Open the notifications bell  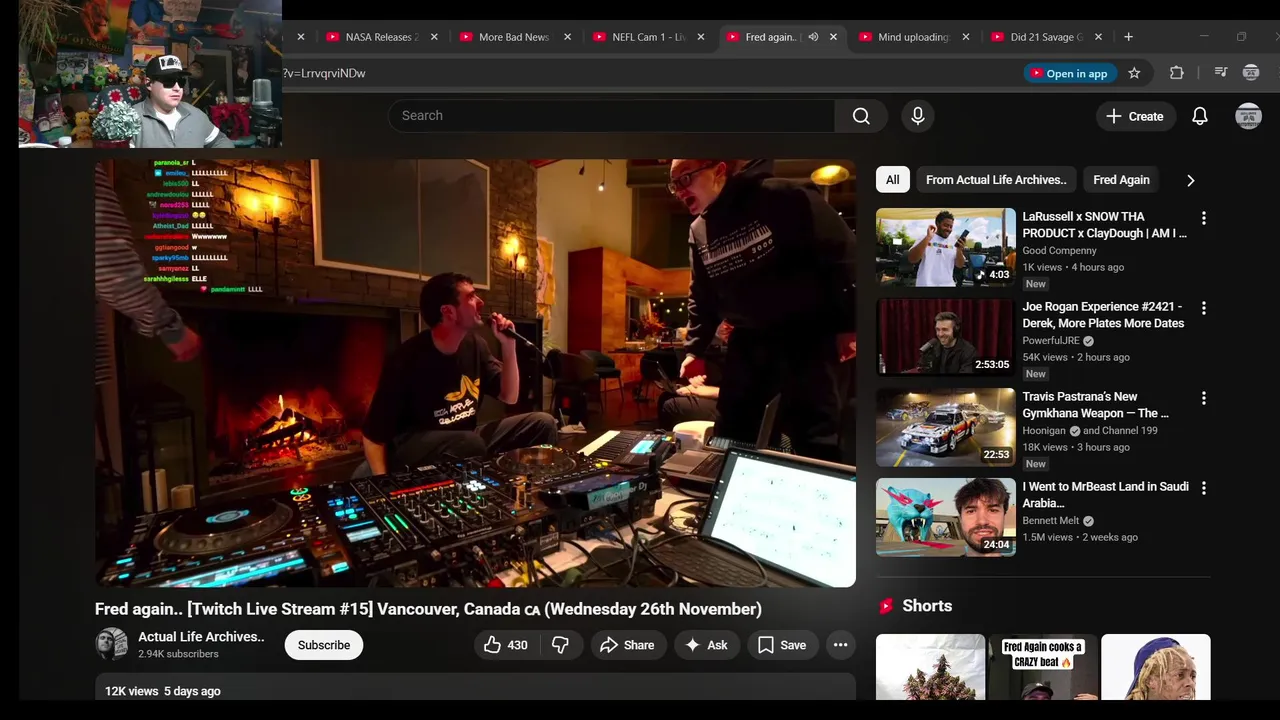coord(1200,116)
